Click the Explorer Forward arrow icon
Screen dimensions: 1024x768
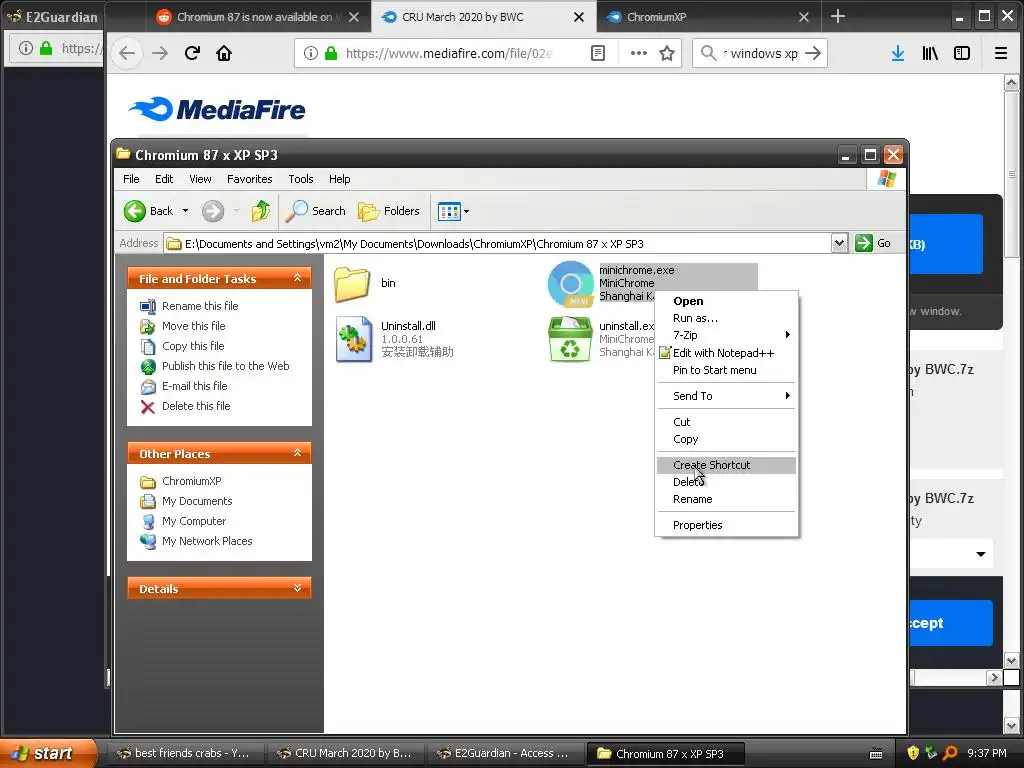tap(212, 211)
